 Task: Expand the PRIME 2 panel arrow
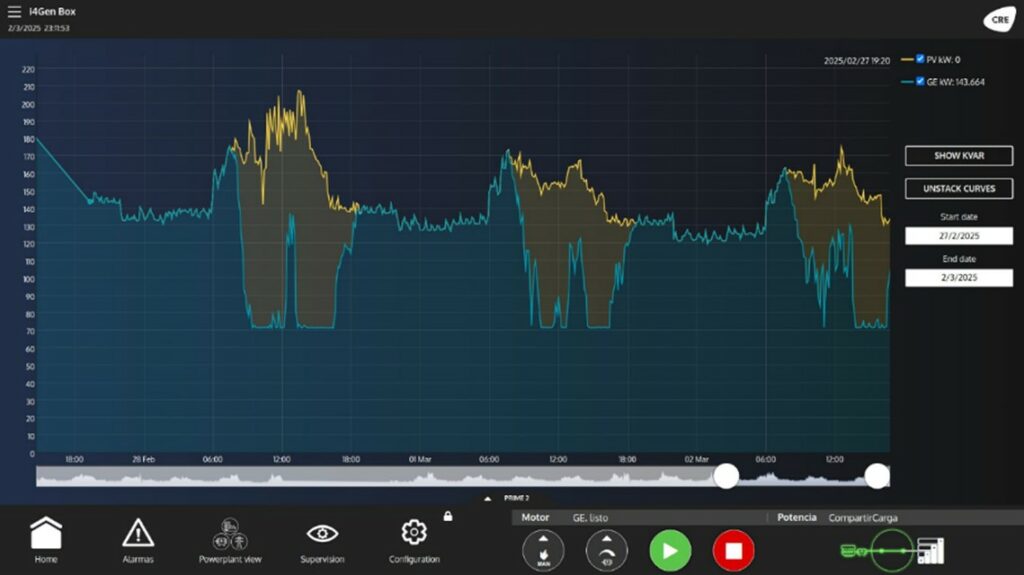coord(488,498)
